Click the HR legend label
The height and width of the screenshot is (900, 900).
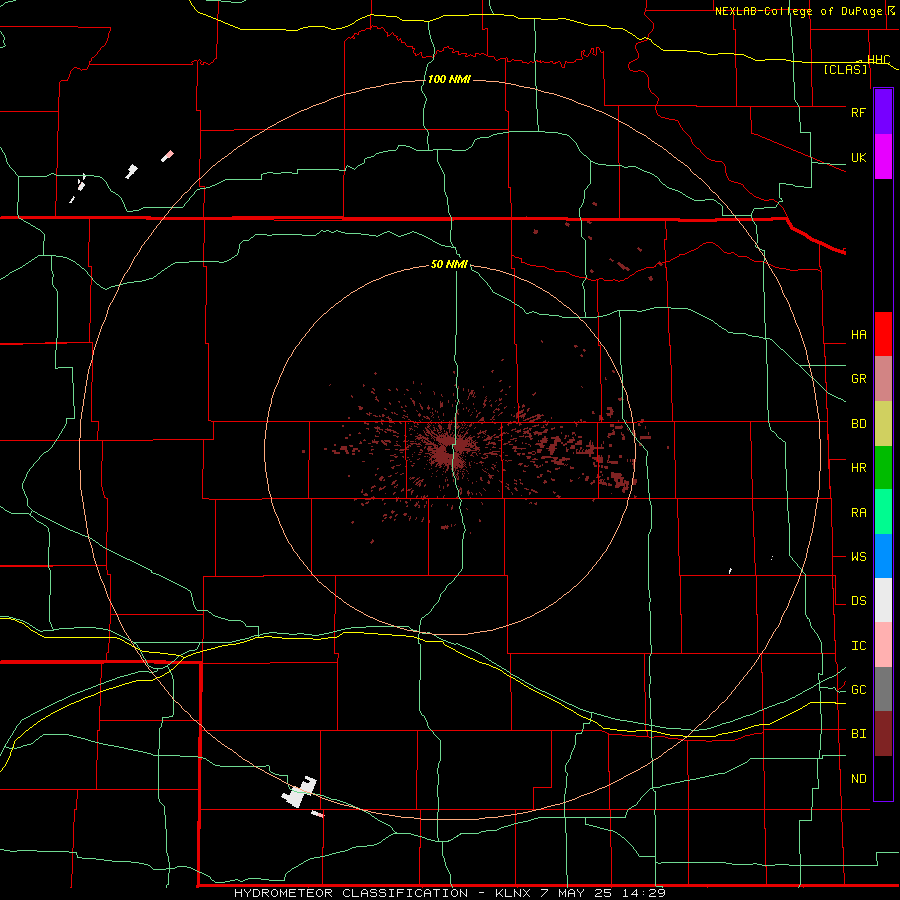[858, 468]
